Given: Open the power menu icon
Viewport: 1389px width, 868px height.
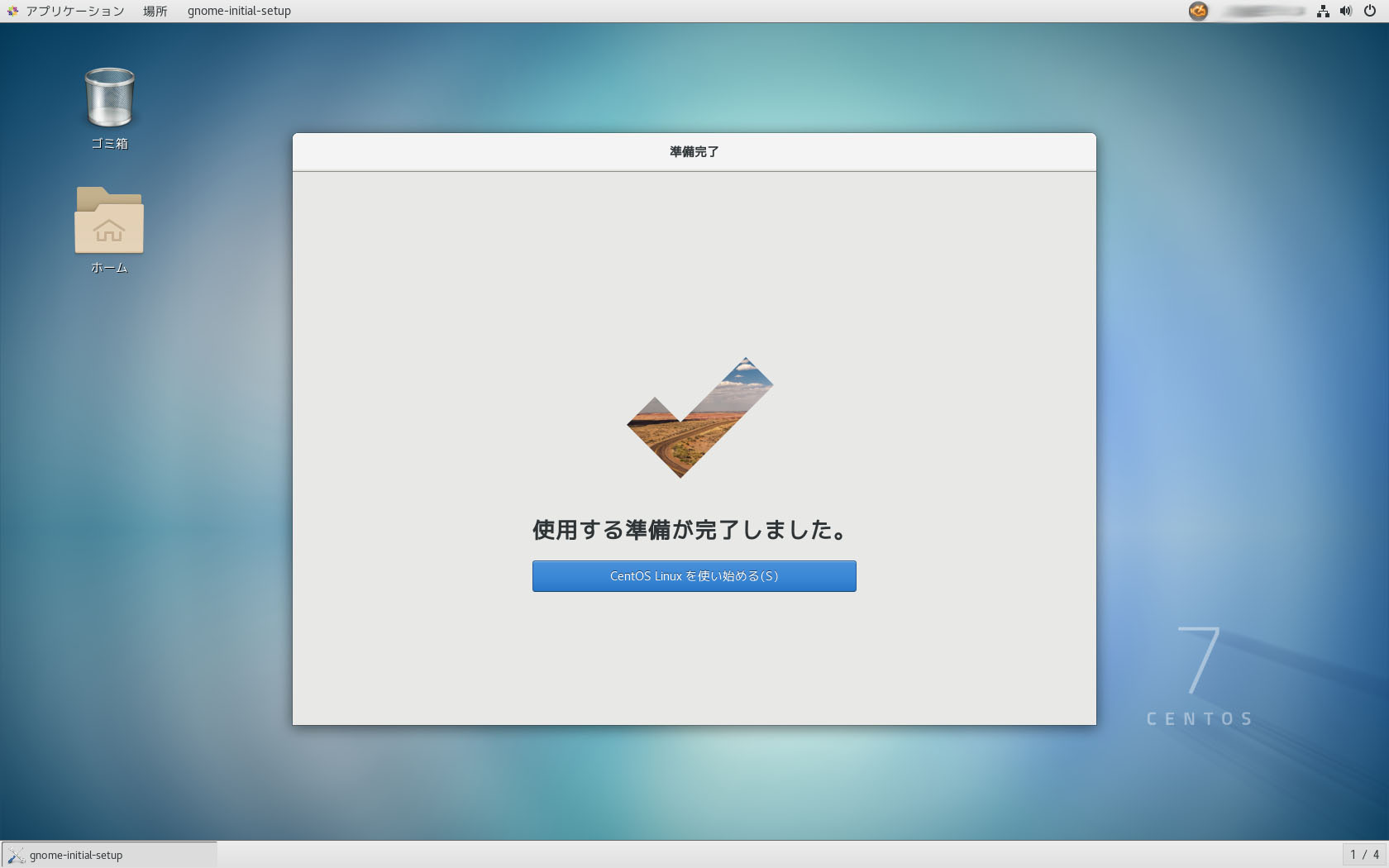Looking at the screenshot, I should (1370, 11).
